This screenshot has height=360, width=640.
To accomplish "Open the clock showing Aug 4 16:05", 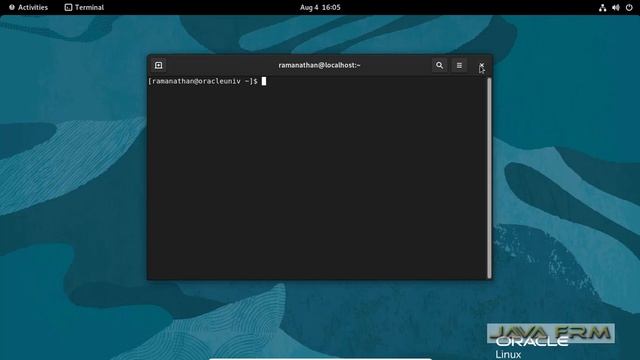I will click(320, 7).
